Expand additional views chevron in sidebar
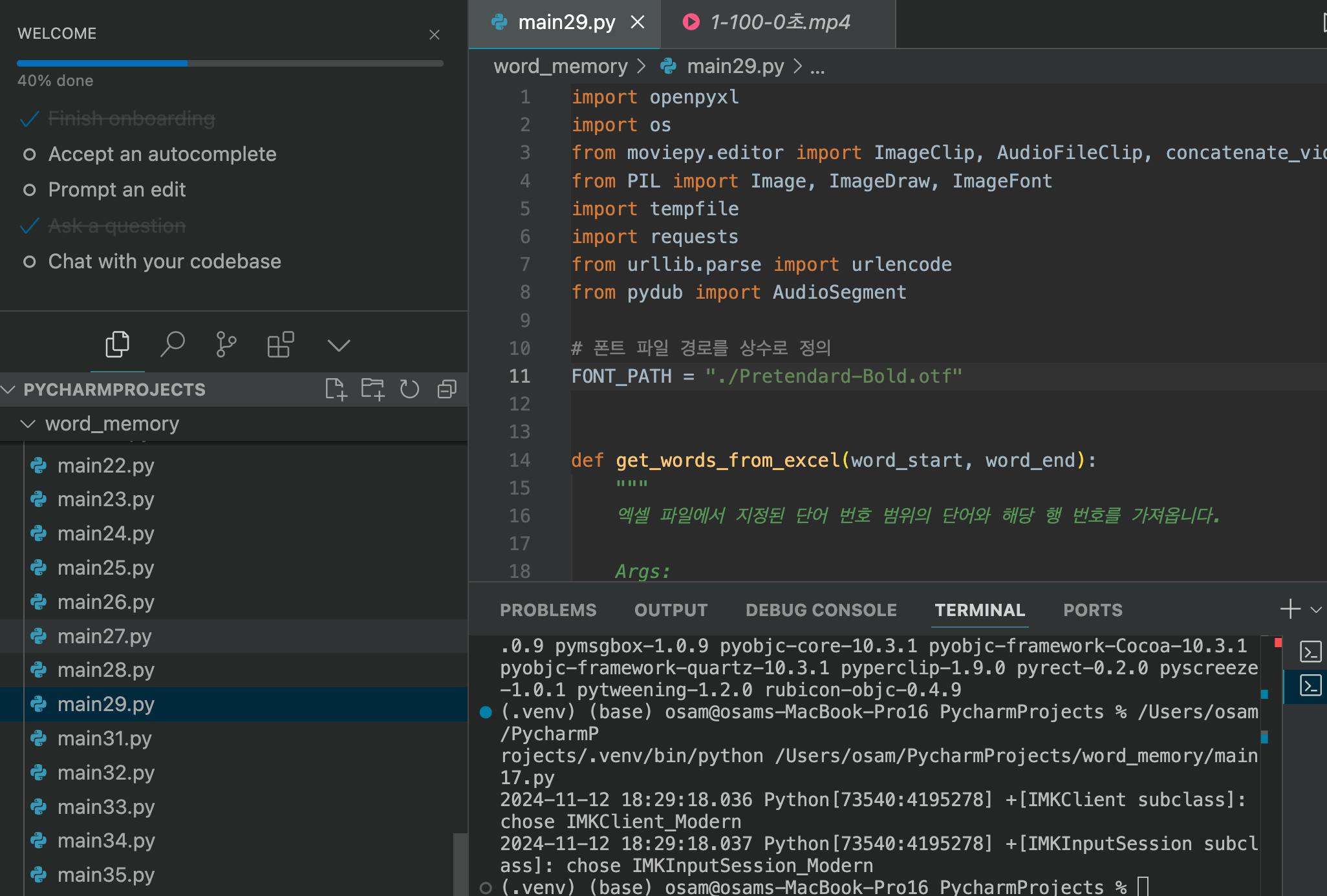Image resolution: width=1327 pixels, height=896 pixels. 339,345
